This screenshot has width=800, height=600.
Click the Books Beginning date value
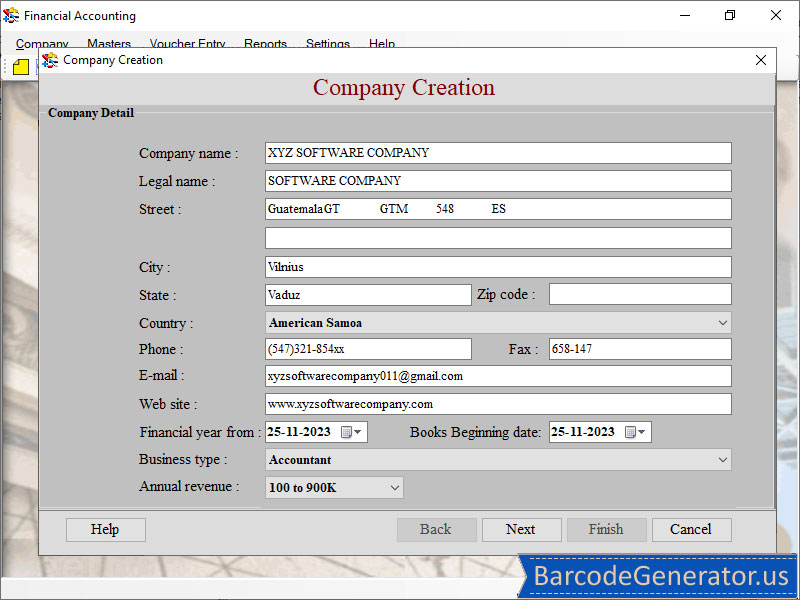[x=583, y=432]
